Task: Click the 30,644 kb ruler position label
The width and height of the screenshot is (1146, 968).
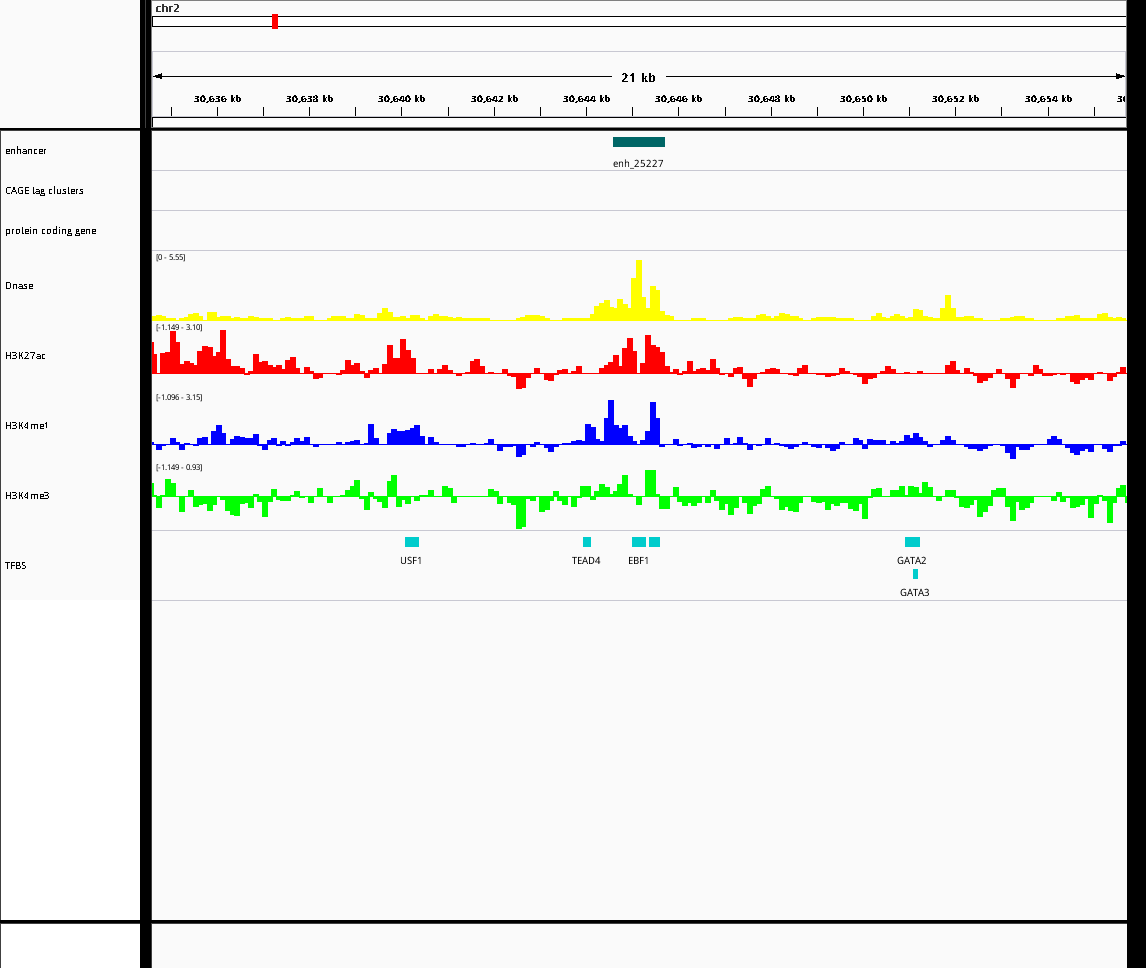Action: 586,99
